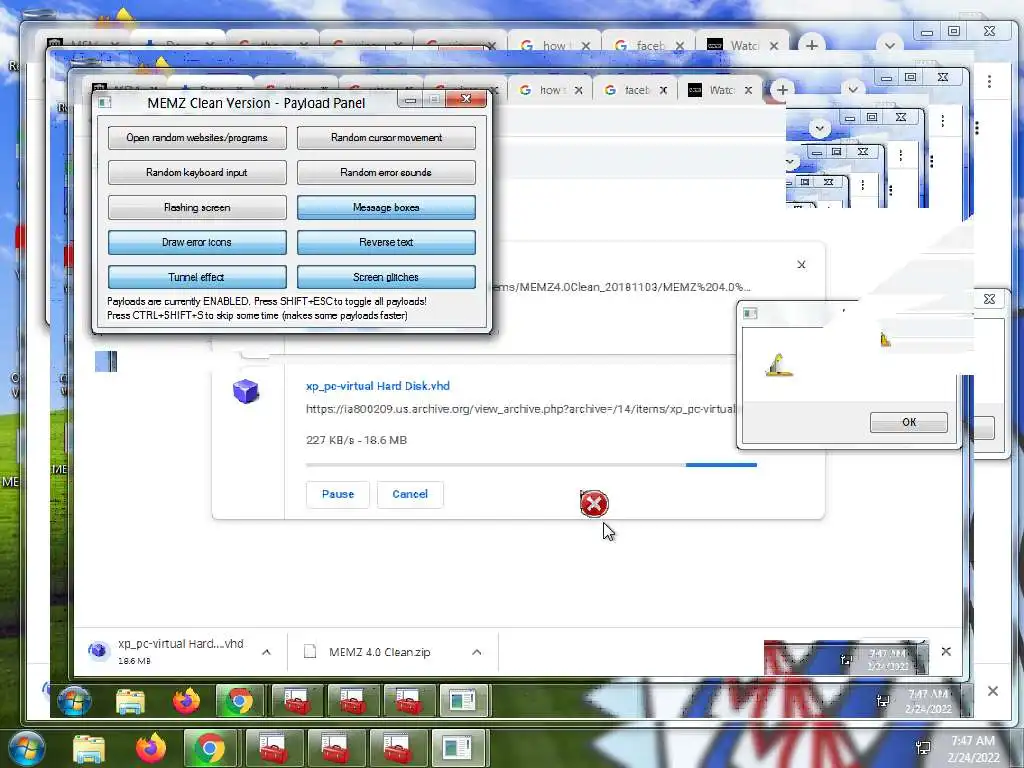Open the Chrome three-dot menu of the outermost window
Screen dimensions: 1024x768
pyautogui.click(x=989, y=81)
